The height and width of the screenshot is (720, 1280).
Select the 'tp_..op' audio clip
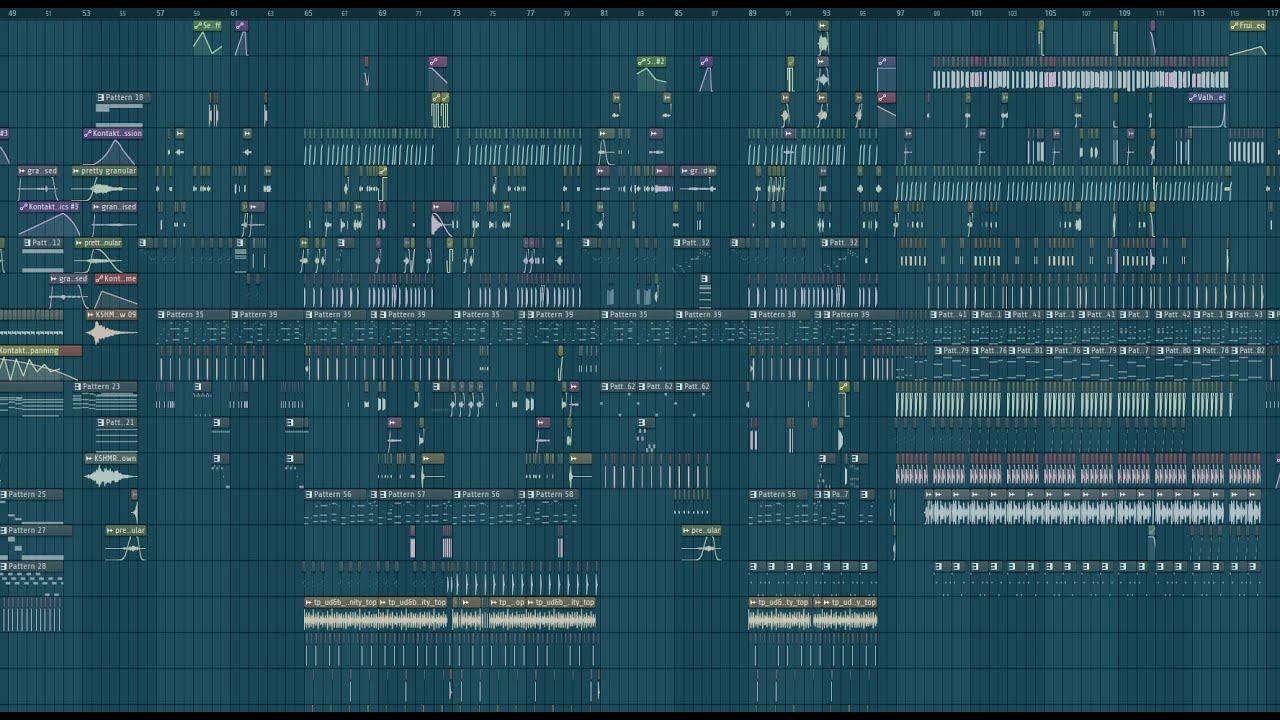pos(508,602)
